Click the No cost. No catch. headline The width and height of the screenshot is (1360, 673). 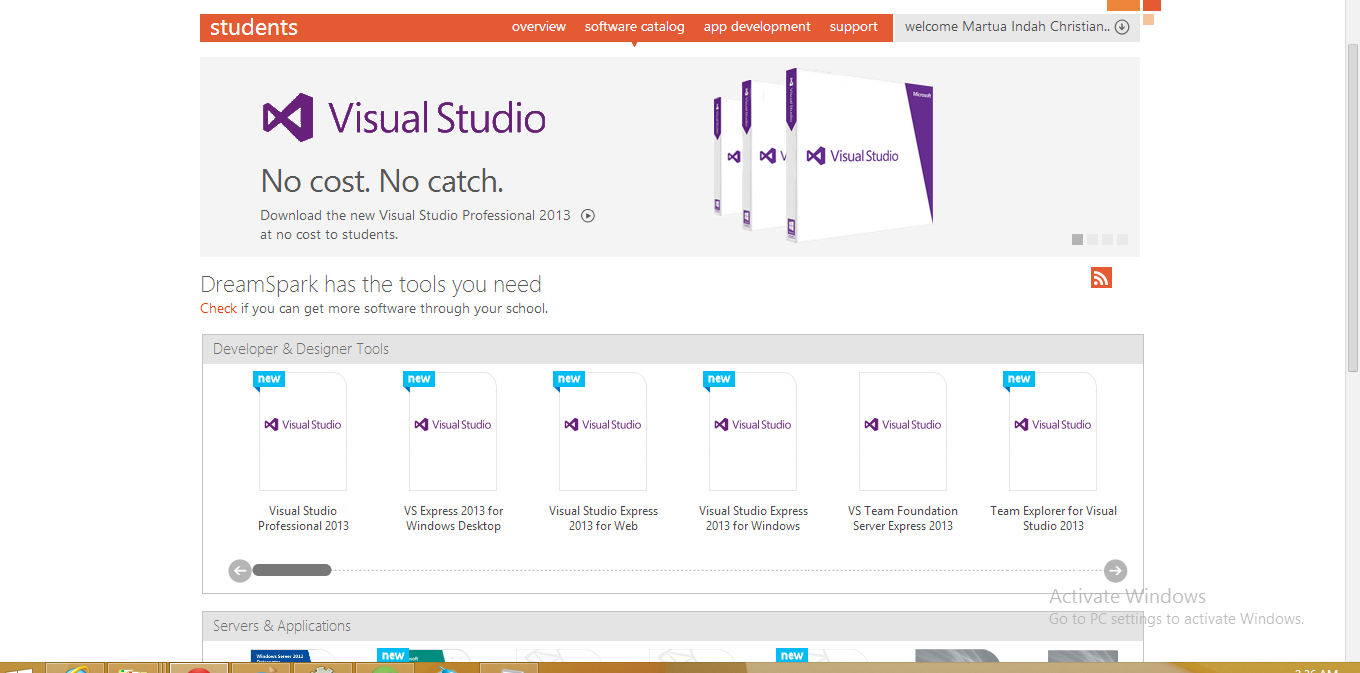382,181
